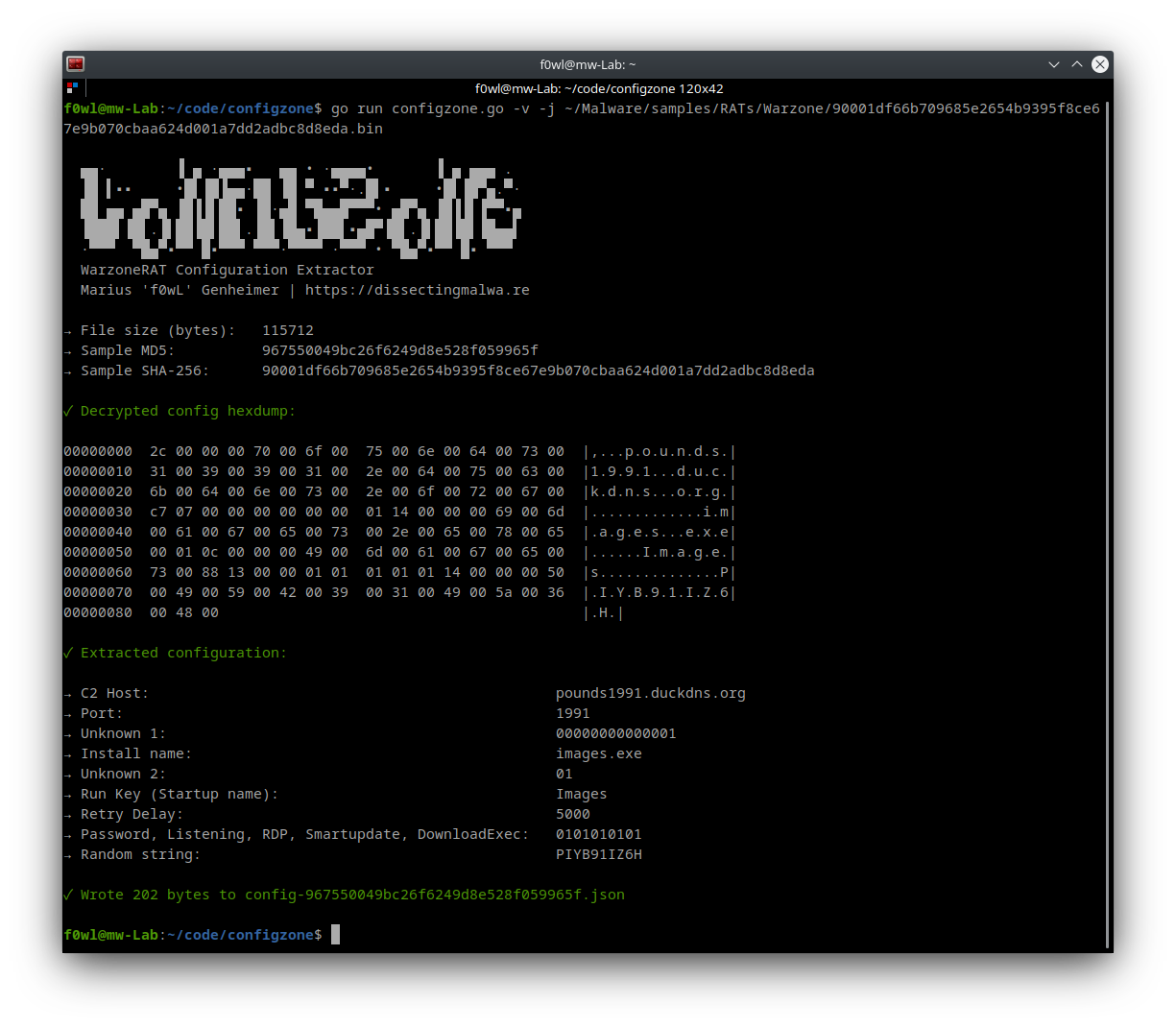1176x1027 pixels.
Task: Maximize the terminal window with the up chevron
Action: (x=1077, y=64)
